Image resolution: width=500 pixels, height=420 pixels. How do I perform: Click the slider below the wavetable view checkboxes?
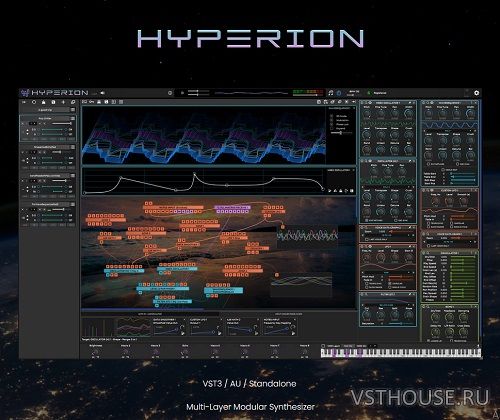[x=341, y=133]
